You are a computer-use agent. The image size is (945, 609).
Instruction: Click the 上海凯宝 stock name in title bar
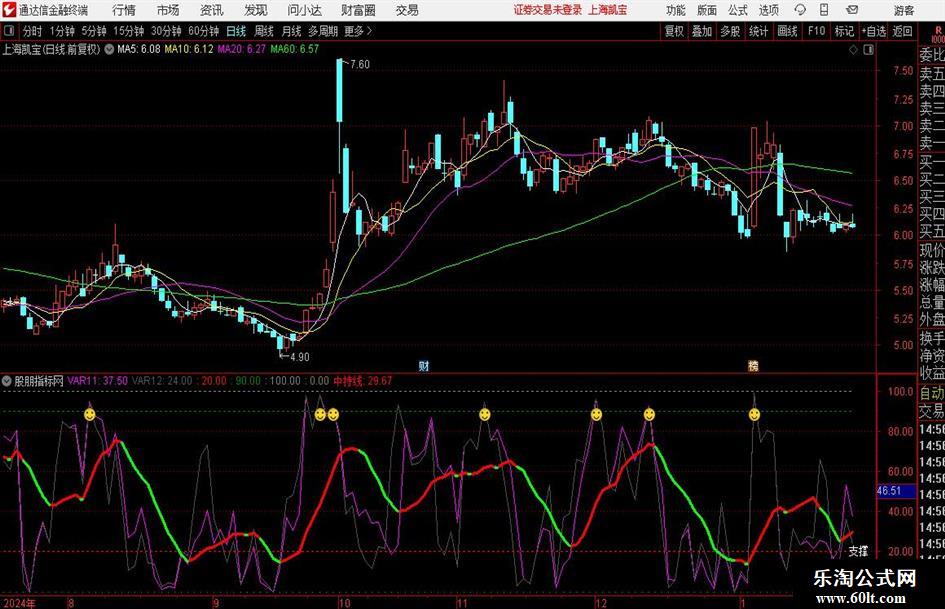(608, 10)
